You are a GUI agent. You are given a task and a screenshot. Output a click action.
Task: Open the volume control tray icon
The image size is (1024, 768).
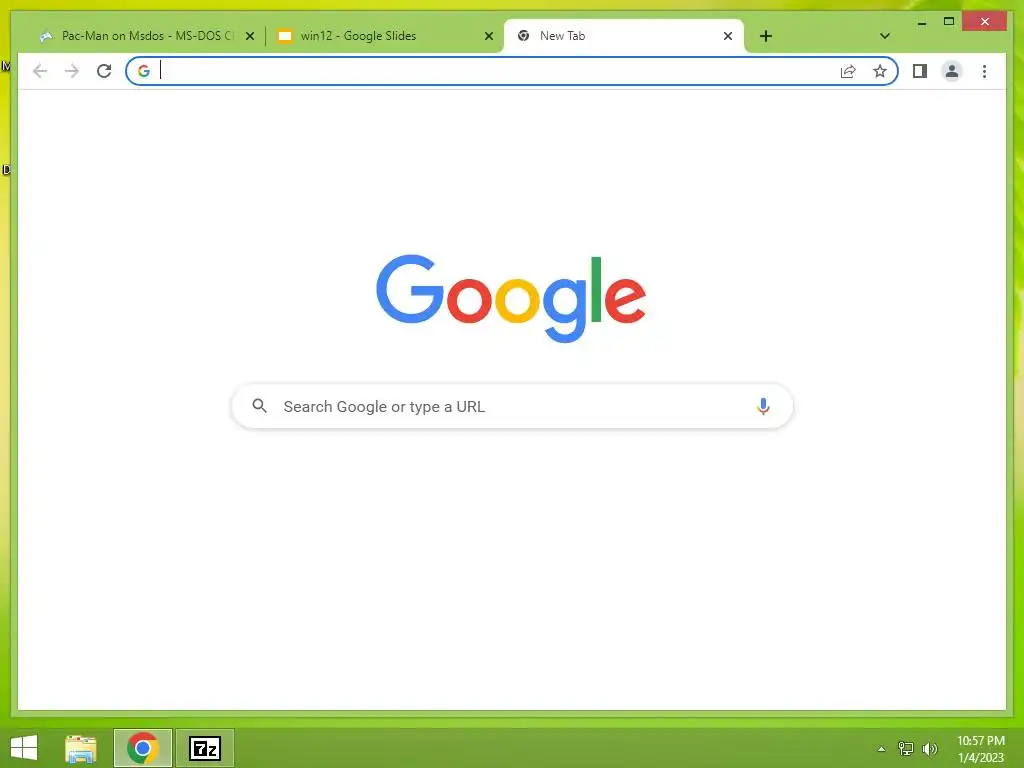(x=929, y=748)
